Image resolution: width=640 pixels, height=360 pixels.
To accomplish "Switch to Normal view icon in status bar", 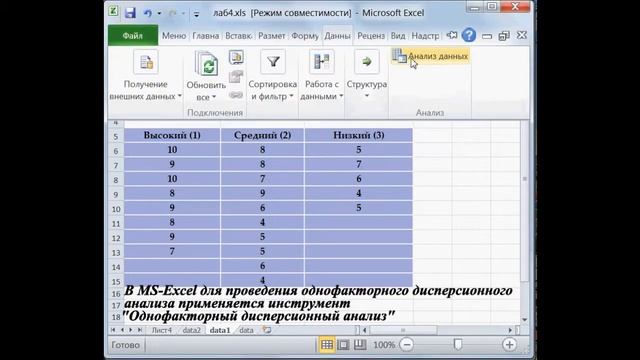I will 327,345.
